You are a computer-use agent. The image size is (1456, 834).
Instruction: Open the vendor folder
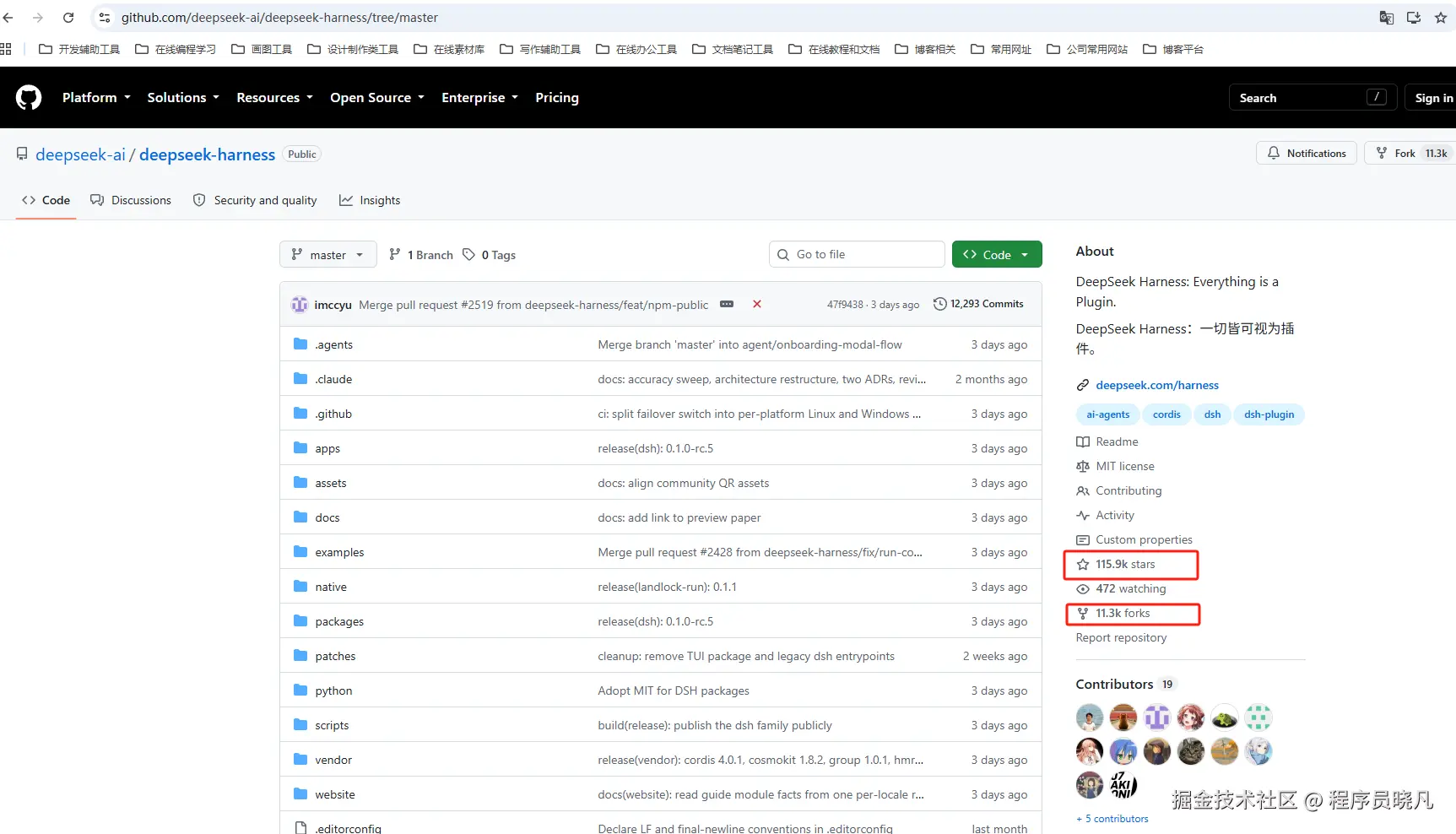[333, 760]
